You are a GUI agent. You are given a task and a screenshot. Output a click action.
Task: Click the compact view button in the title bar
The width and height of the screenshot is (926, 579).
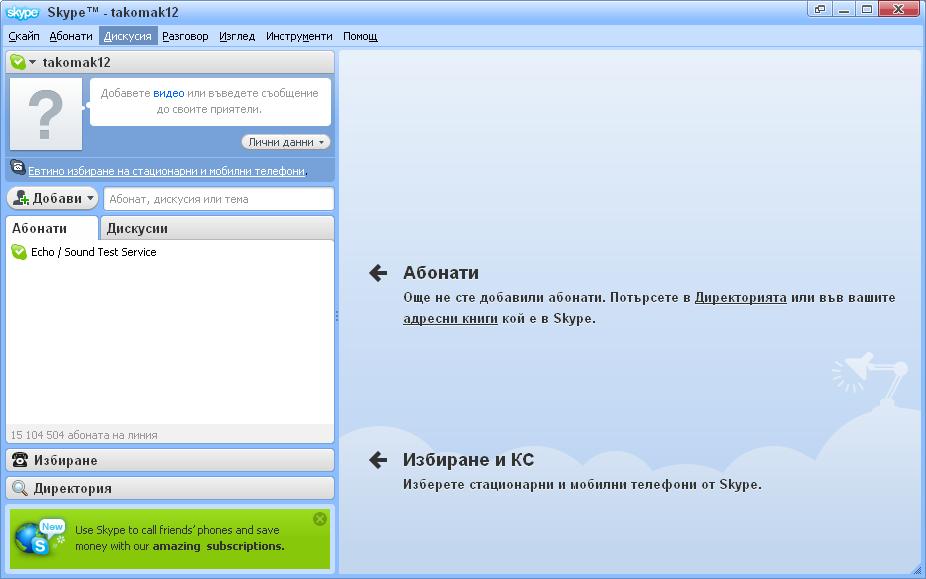[x=820, y=9]
